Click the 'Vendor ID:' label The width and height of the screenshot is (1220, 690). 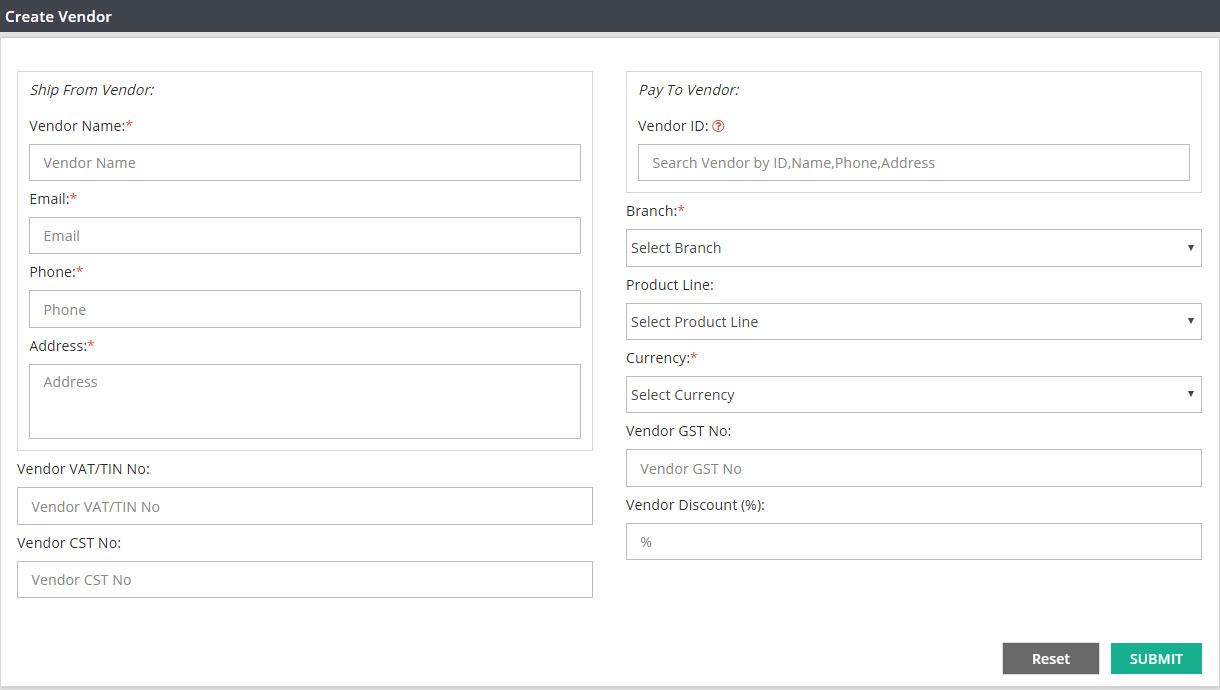coord(673,126)
